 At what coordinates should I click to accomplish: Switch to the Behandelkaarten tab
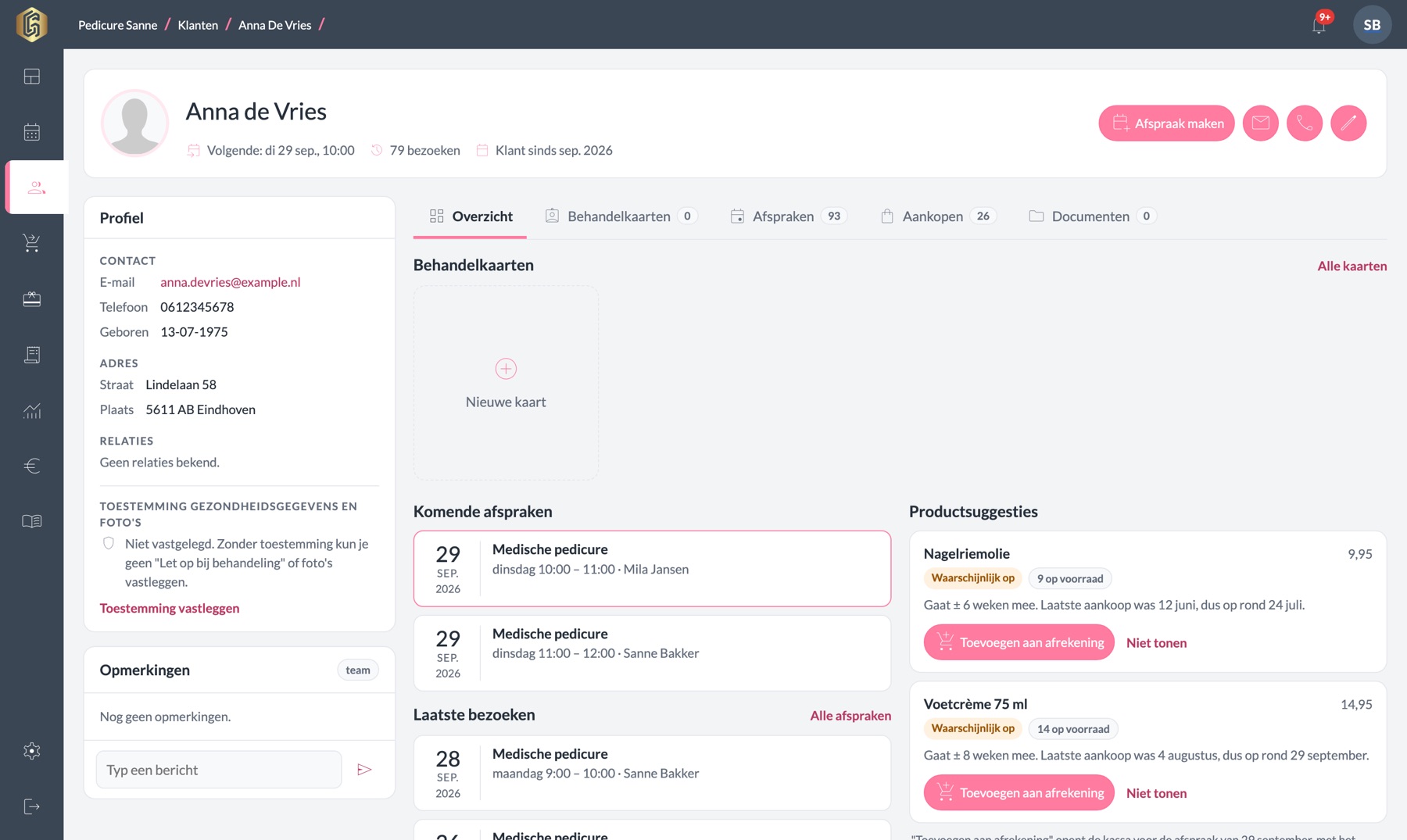(621, 216)
